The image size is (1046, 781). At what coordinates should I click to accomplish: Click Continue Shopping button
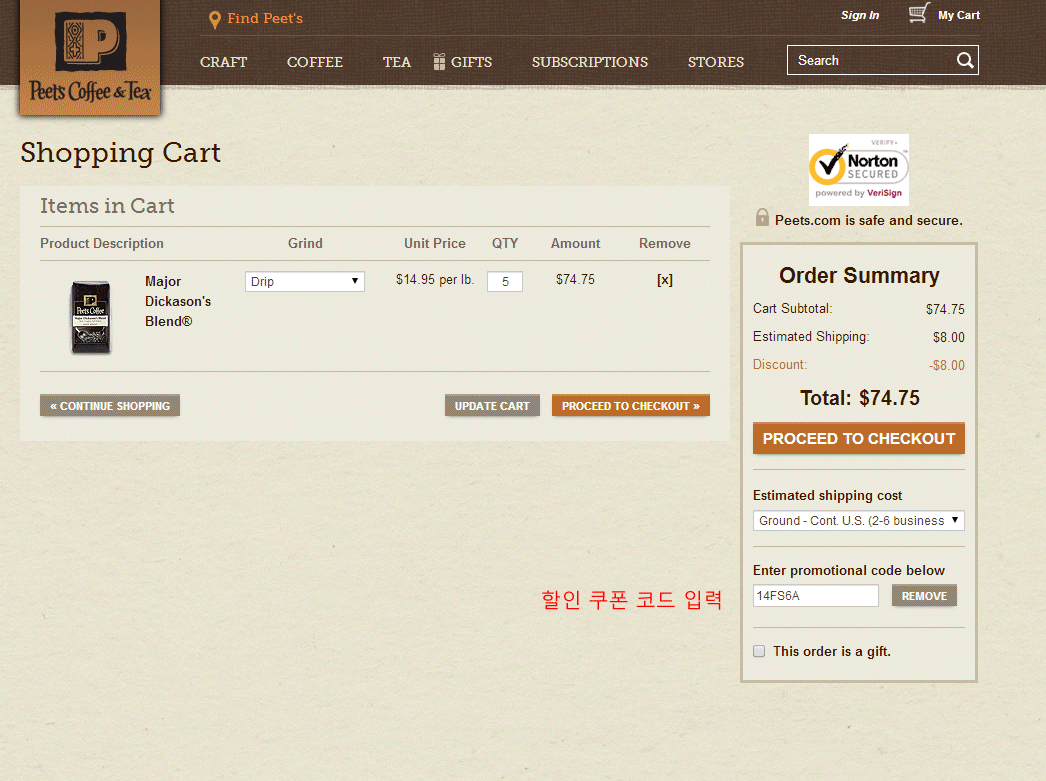point(110,406)
